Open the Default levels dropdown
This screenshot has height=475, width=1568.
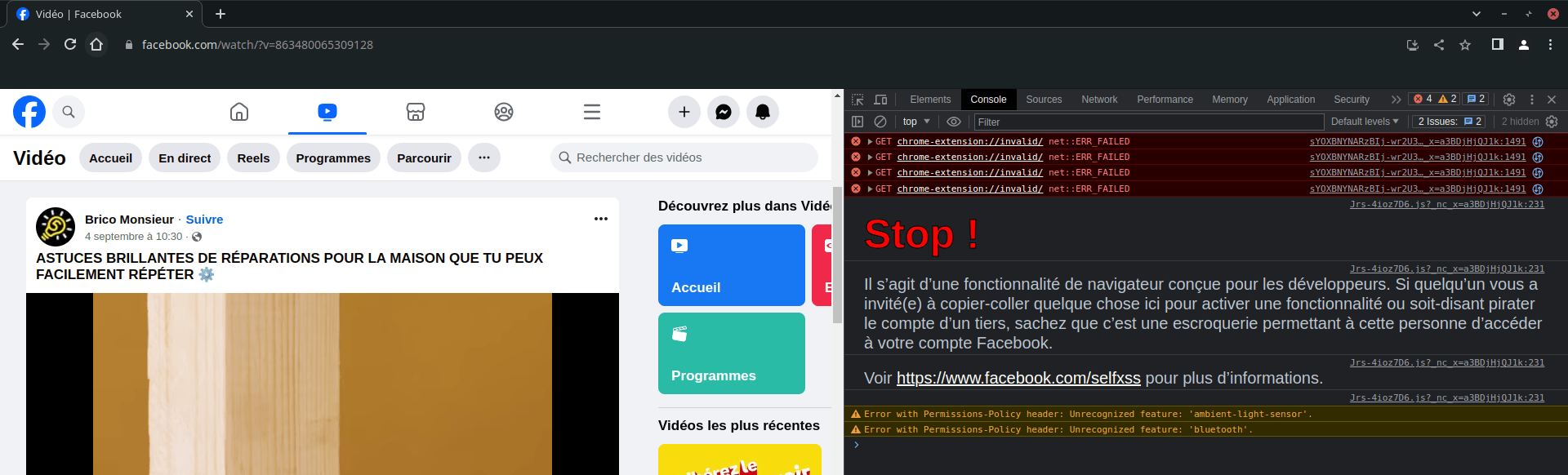pyautogui.click(x=1364, y=122)
